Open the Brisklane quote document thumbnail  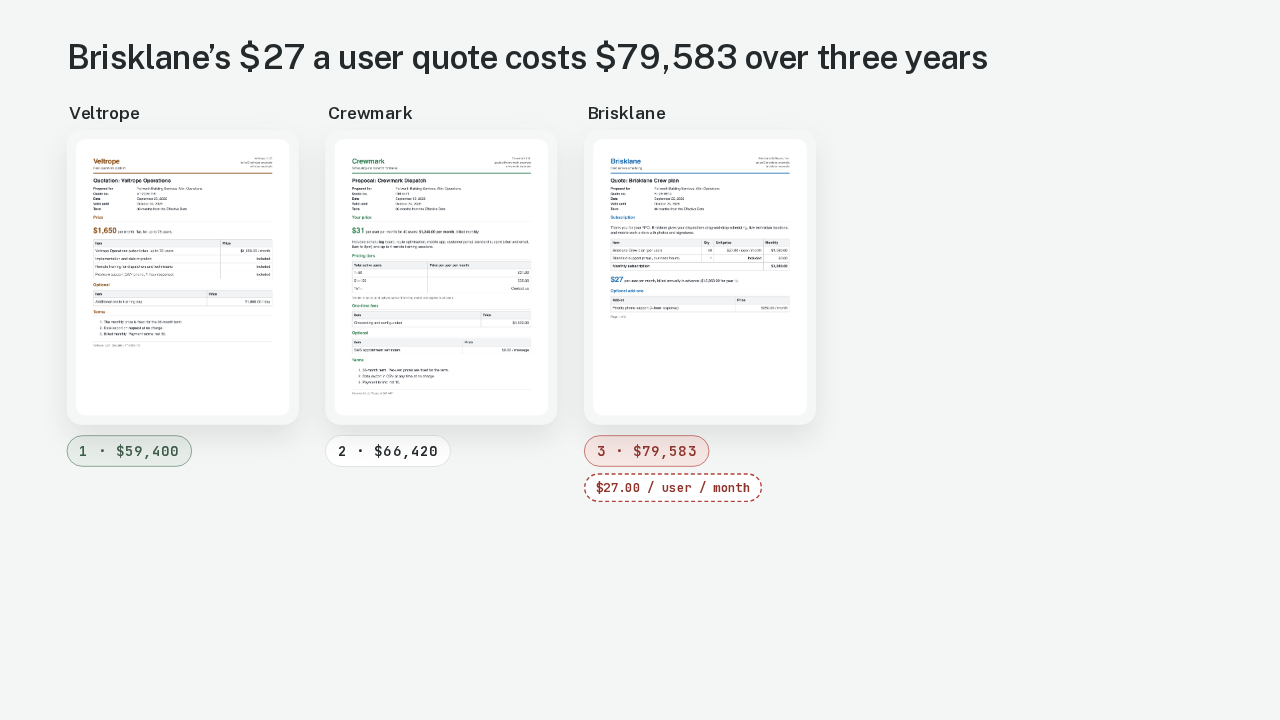coord(700,277)
